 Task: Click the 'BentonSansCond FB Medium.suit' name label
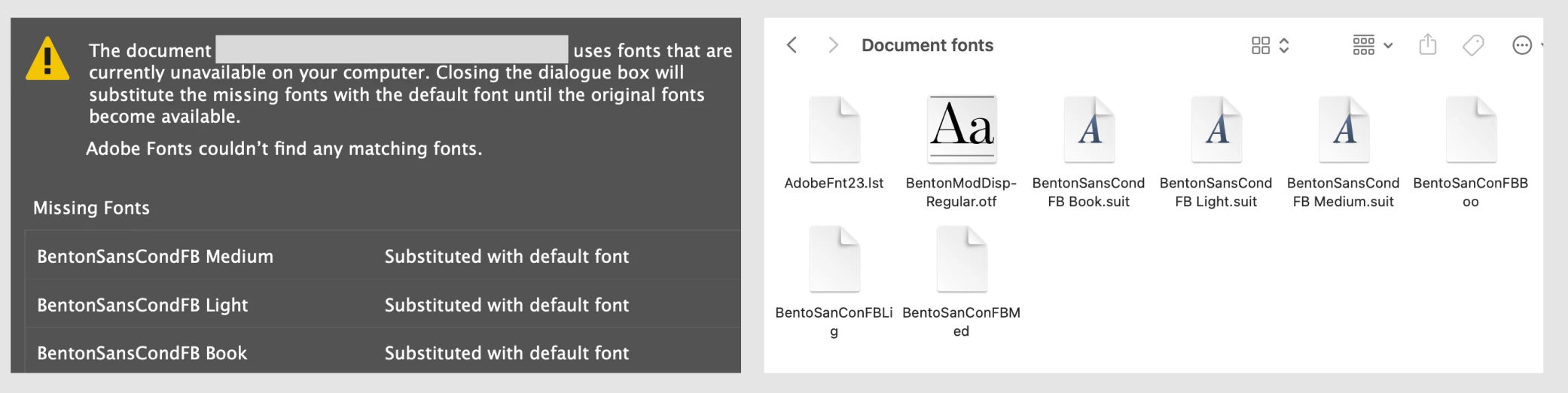pos(1343,192)
